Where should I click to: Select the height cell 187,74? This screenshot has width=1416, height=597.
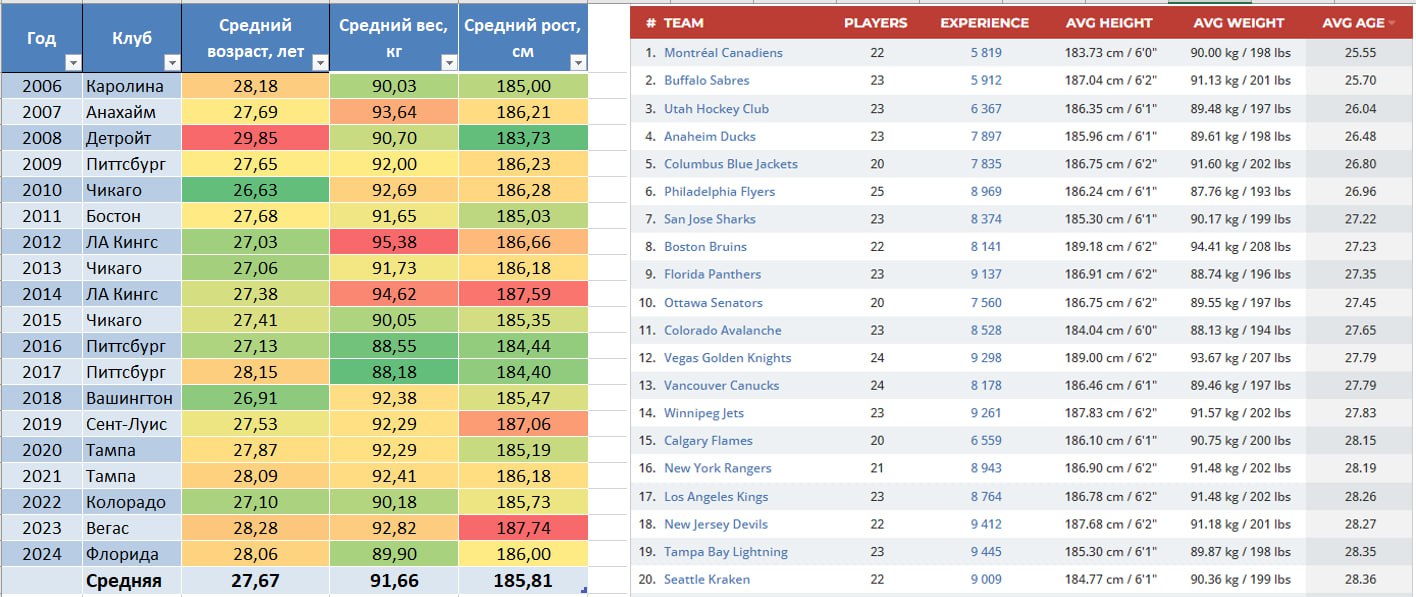(523, 529)
